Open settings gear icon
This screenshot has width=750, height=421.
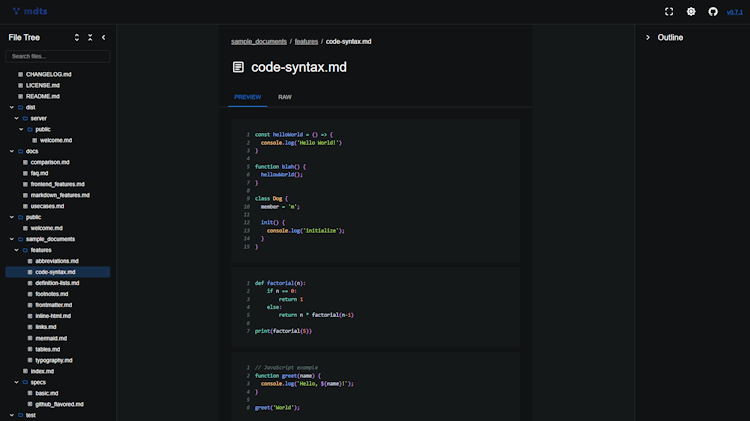click(691, 11)
